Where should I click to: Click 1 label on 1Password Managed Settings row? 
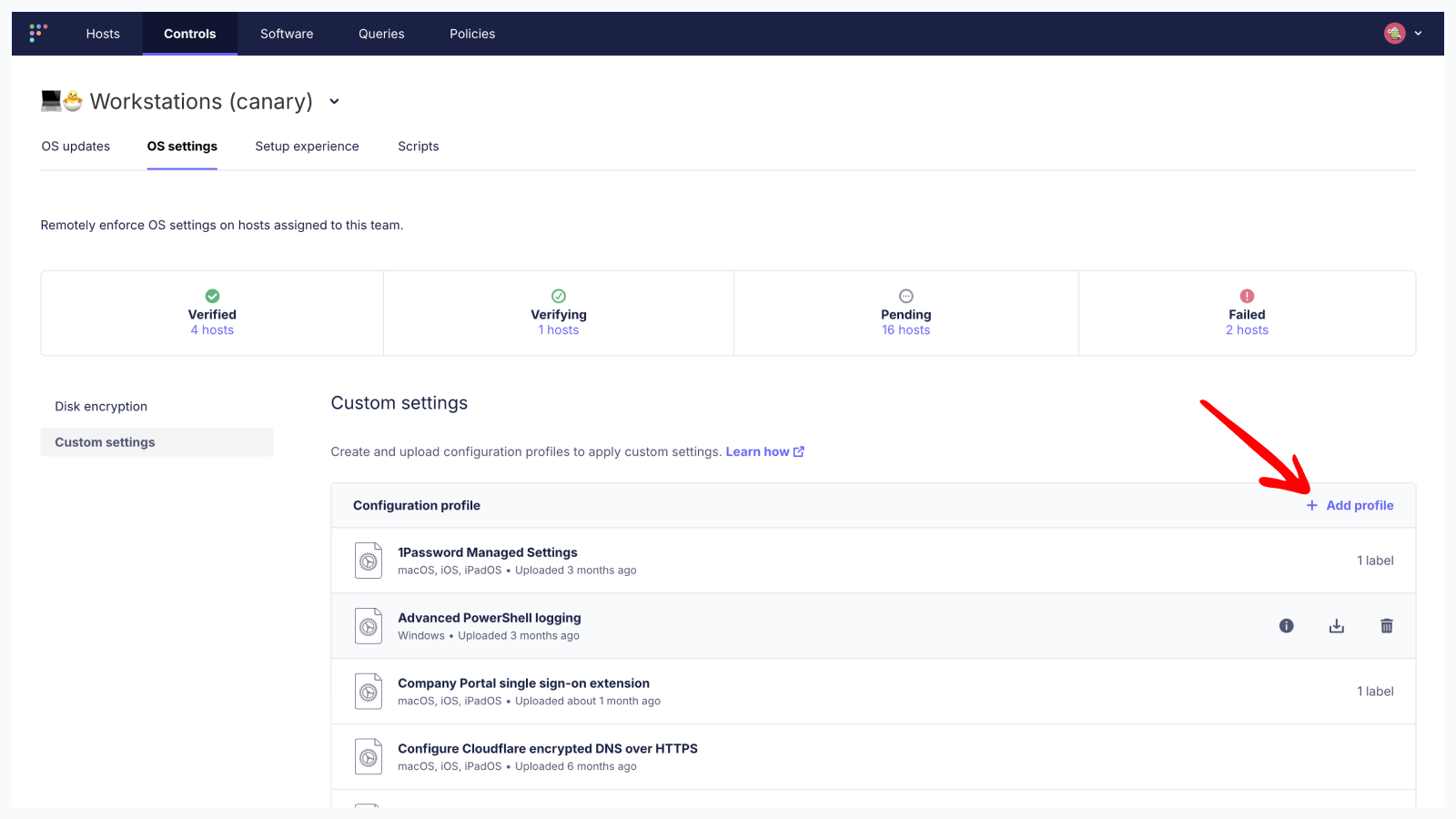[x=1375, y=561]
